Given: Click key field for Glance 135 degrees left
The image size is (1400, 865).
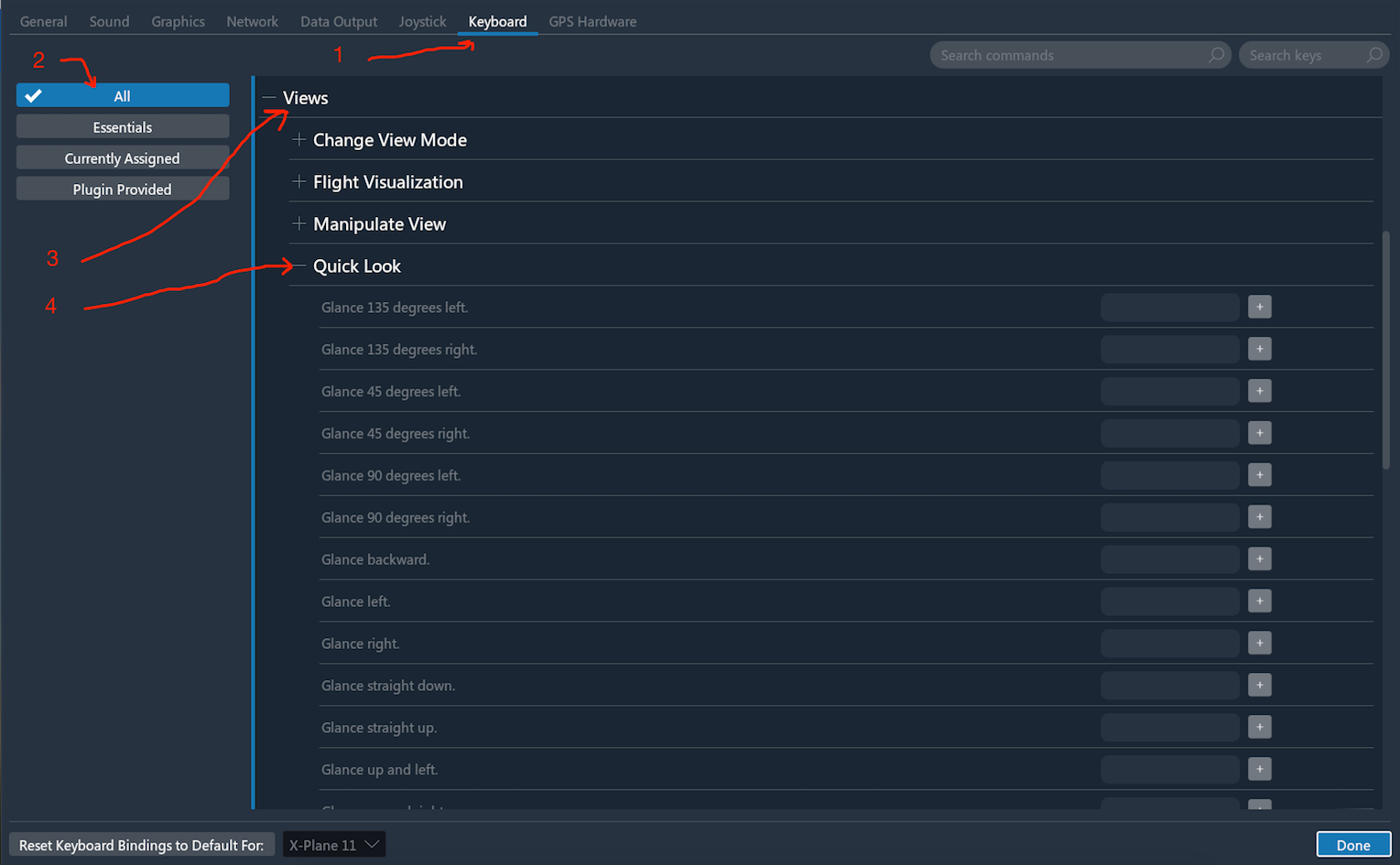Looking at the screenshot, I should coord(1170,308).
